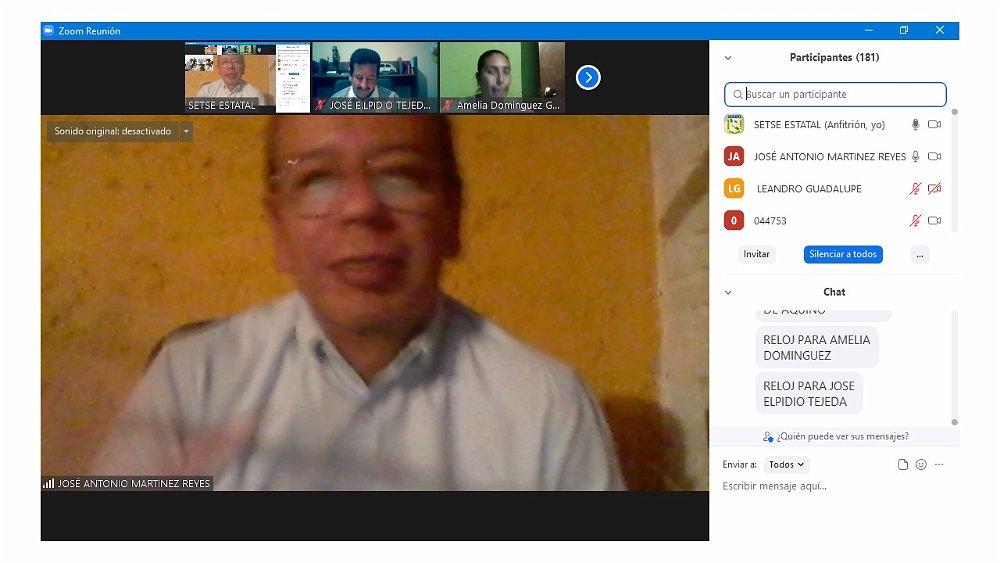Collapse the Participantes panel chevron
This screenshot has height=563, width=1000.
(x=728, y=58)
